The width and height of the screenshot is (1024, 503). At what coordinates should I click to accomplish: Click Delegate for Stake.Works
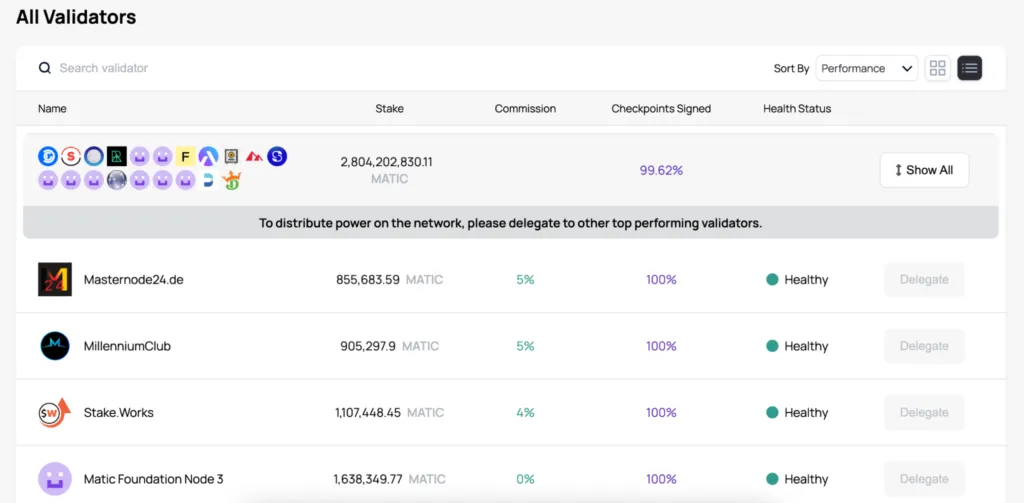point(924,412)
